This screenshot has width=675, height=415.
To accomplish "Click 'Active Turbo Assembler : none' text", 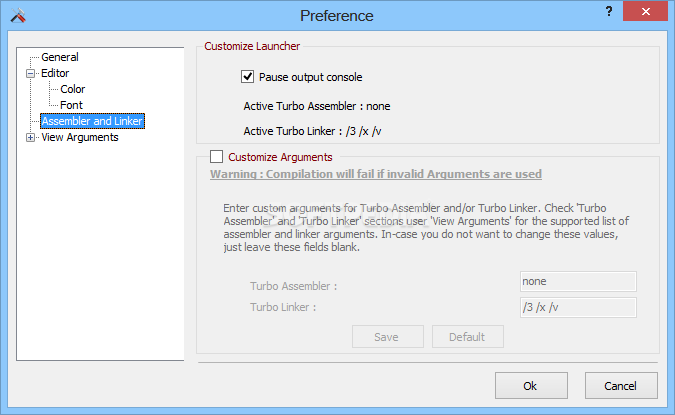I will (x=317, y=106).
